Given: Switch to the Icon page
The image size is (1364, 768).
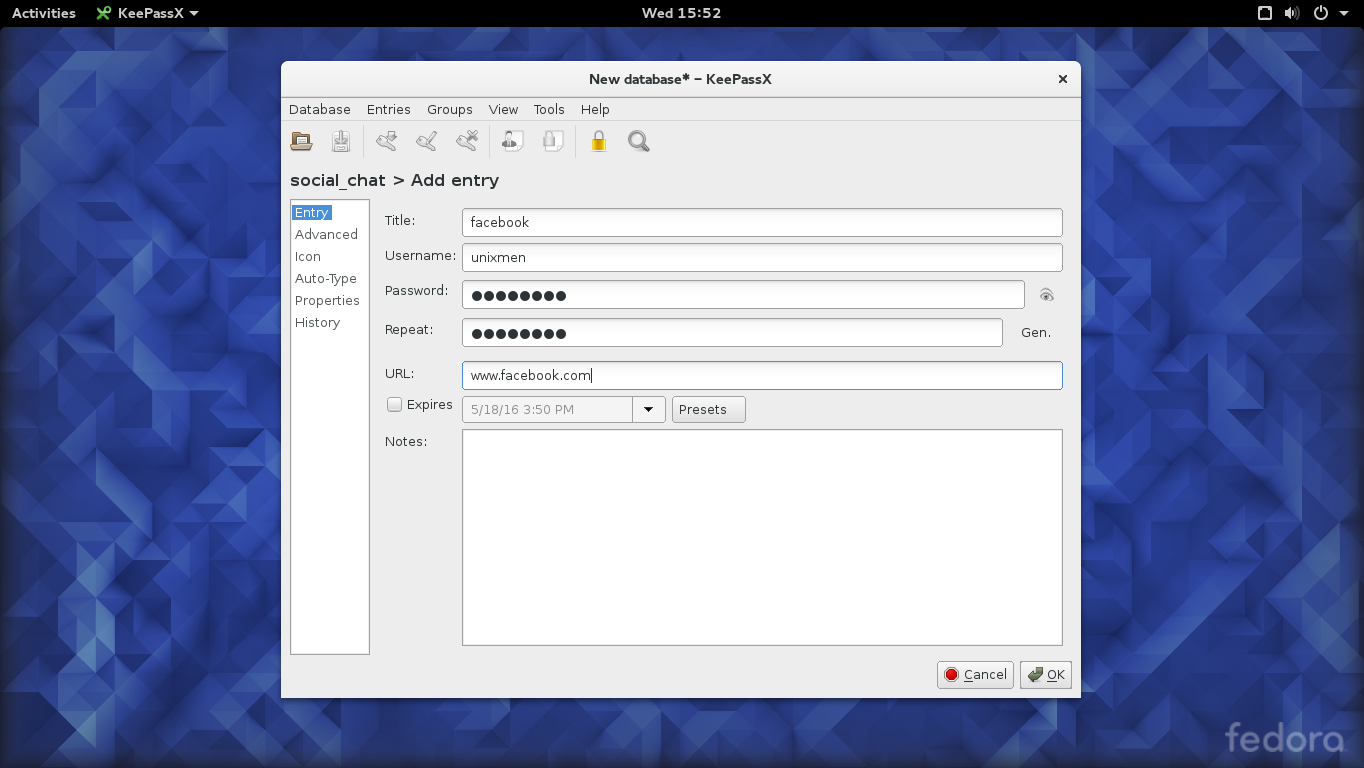Looking at the screenshot, I should [x=308, y=257].
